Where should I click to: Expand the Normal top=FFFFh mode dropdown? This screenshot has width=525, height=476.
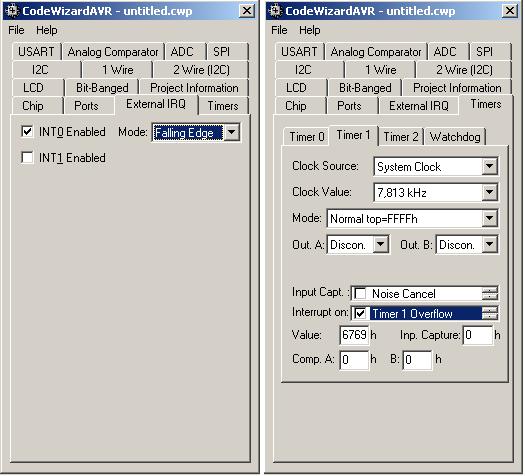(x=490, y=219)
